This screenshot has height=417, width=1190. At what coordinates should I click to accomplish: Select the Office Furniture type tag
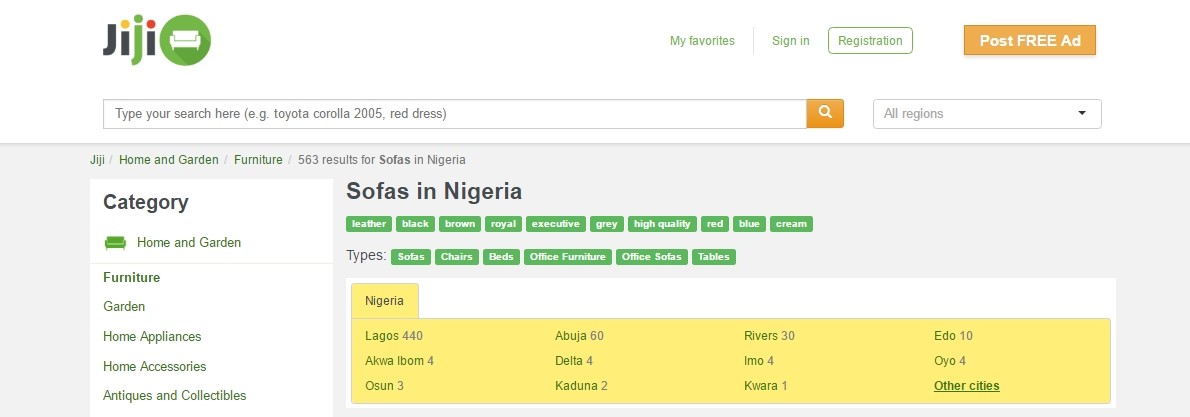[568, 257]
